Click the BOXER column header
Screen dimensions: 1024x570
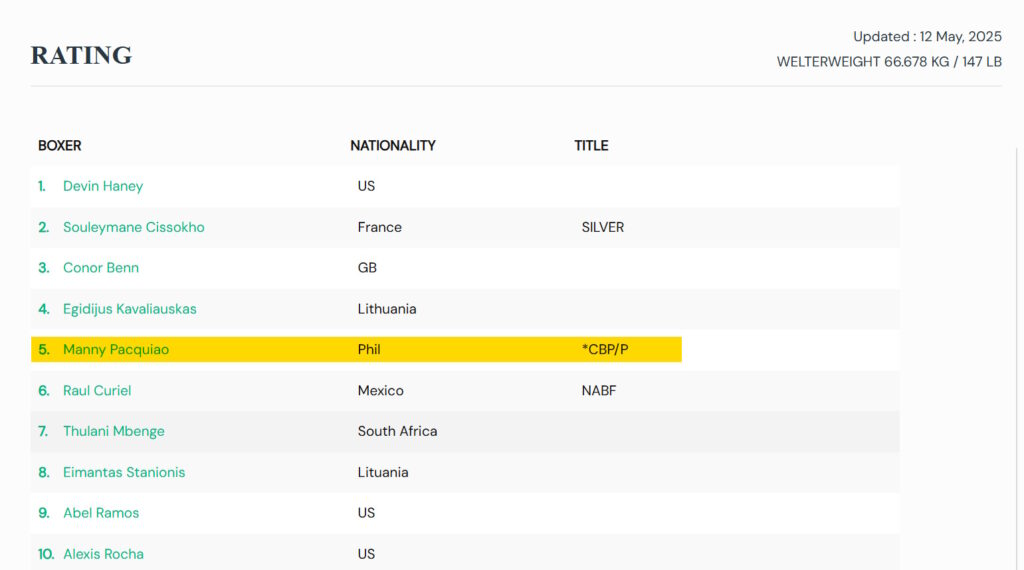click(60, 146)
